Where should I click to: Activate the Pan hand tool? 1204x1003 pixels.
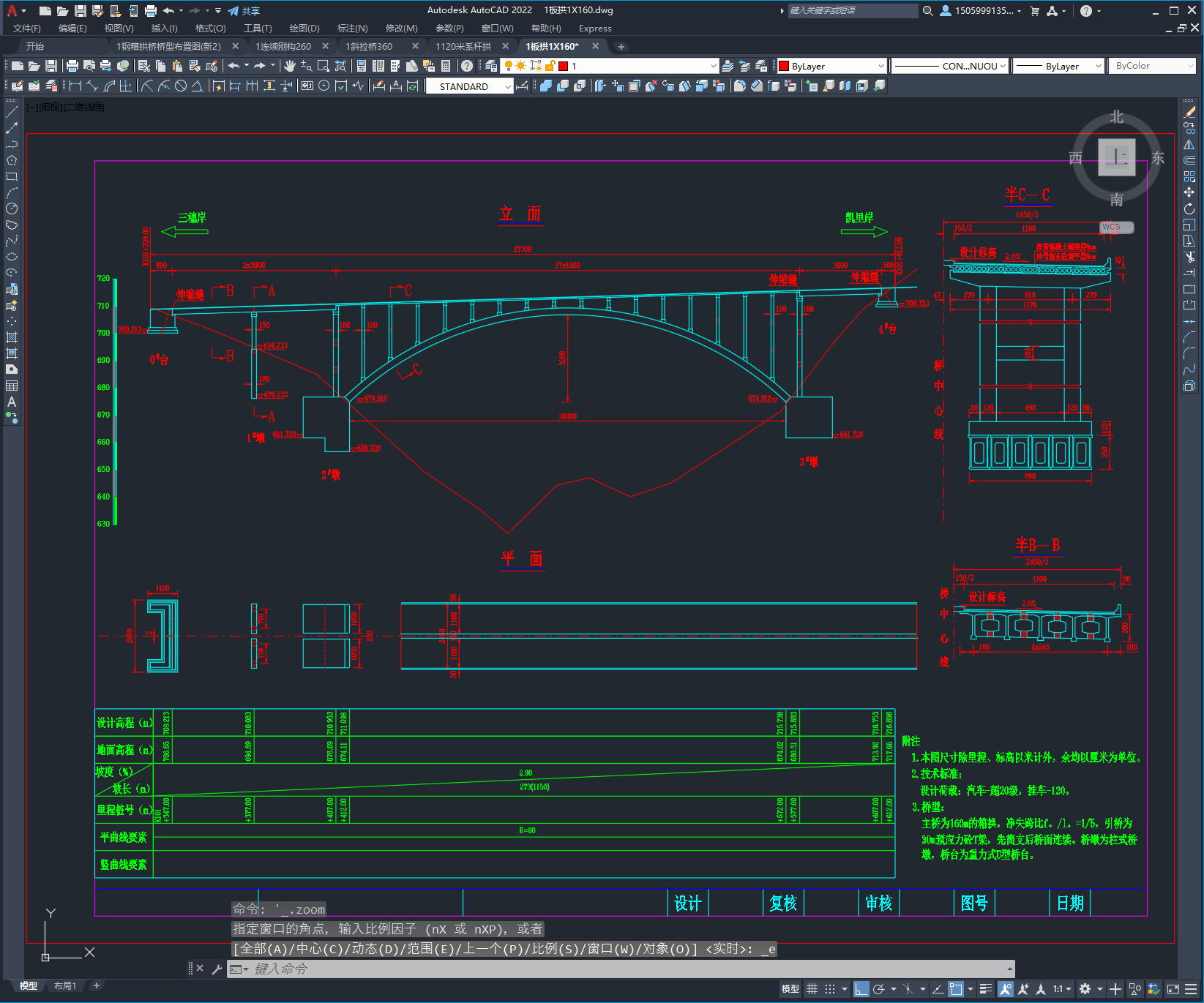[x=290, y=66]
